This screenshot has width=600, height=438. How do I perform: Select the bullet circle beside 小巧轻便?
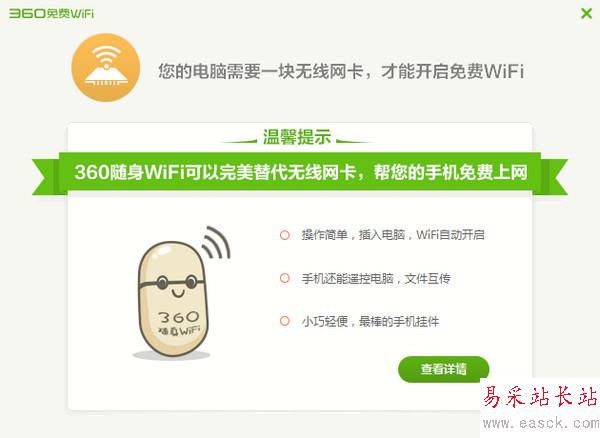click(x=285, y=321)
